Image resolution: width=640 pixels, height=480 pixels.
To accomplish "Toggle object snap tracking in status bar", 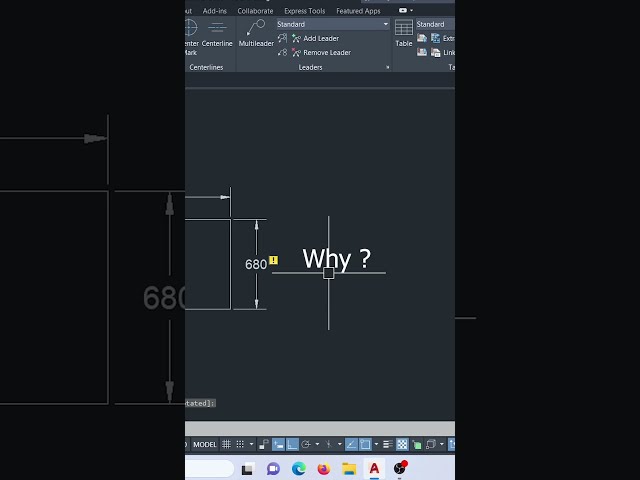I will tap(351, 444).
